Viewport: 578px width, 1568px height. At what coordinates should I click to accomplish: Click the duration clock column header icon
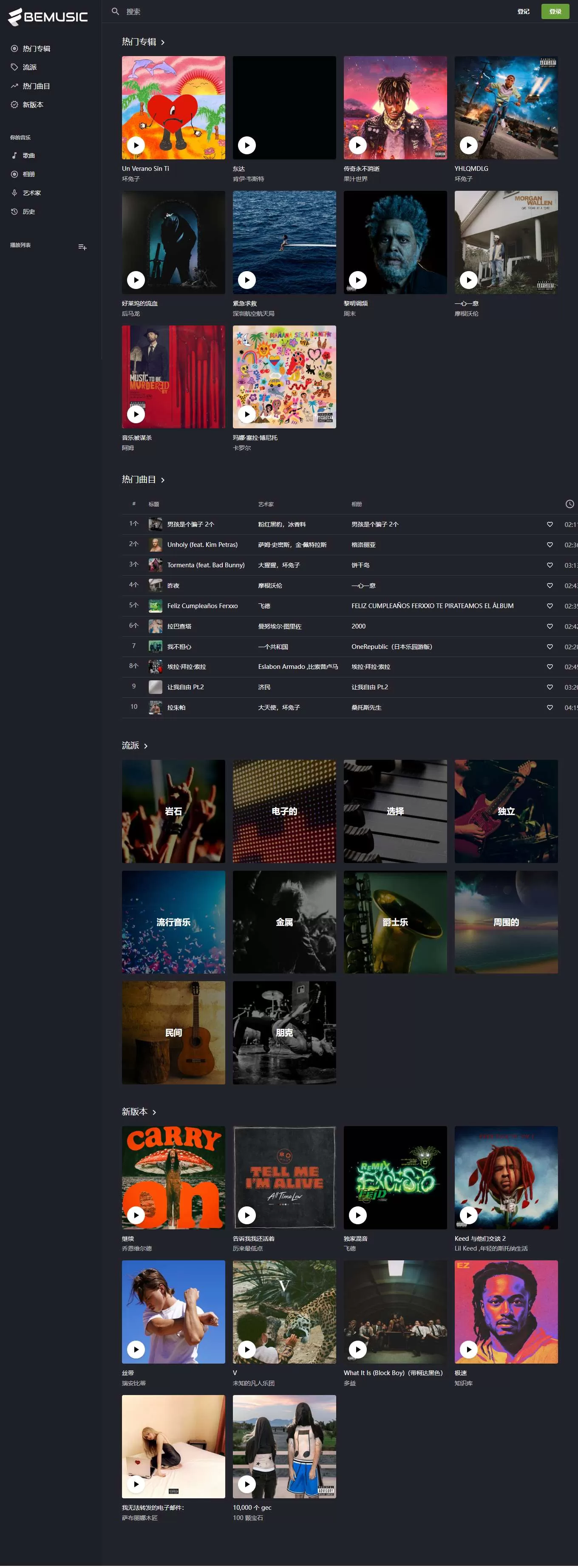(x=569, y=504)
